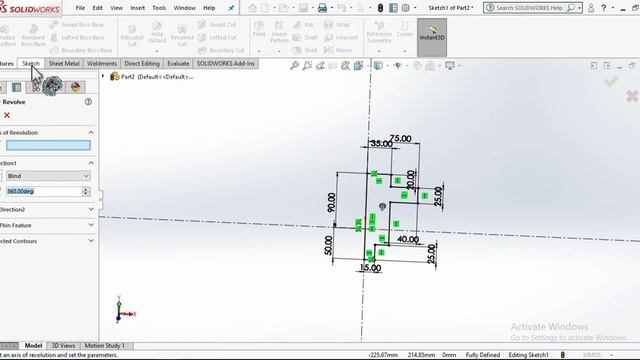This screenshot has height=360, width=640.
Task: Click the Save icon in the top toolbar
Action: 303,8
